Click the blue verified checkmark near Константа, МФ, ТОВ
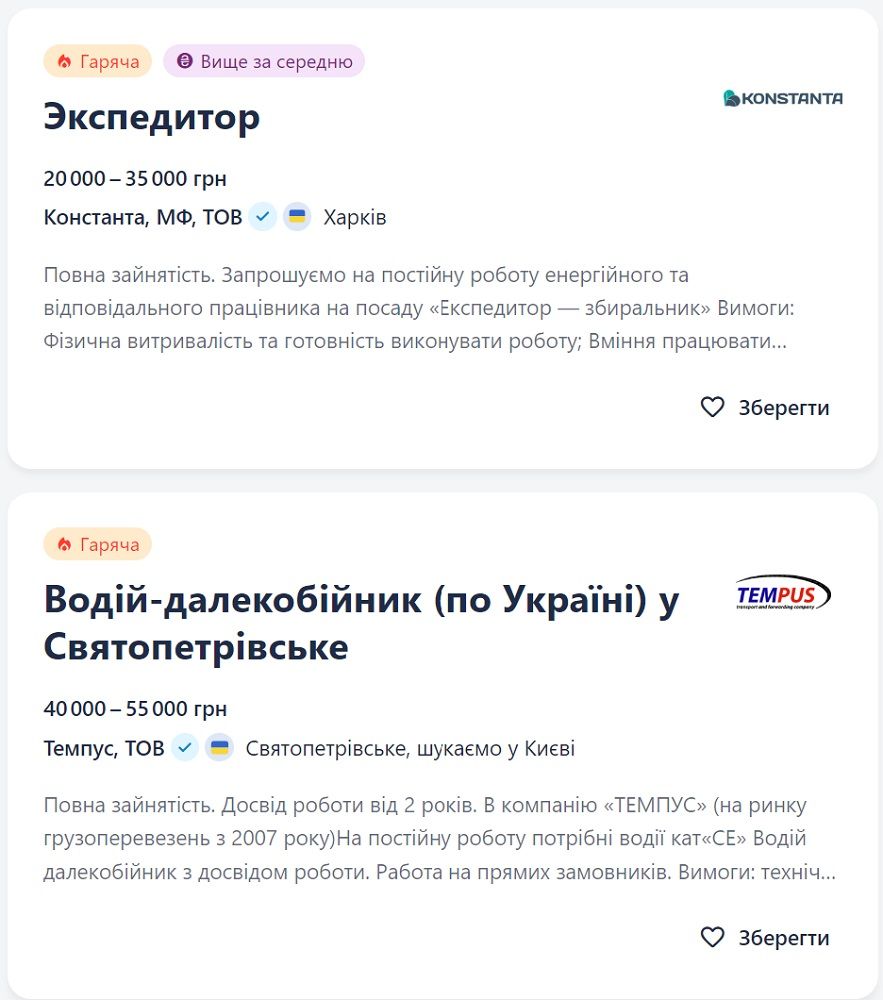 pyautogui.click(x=261, y=216)
